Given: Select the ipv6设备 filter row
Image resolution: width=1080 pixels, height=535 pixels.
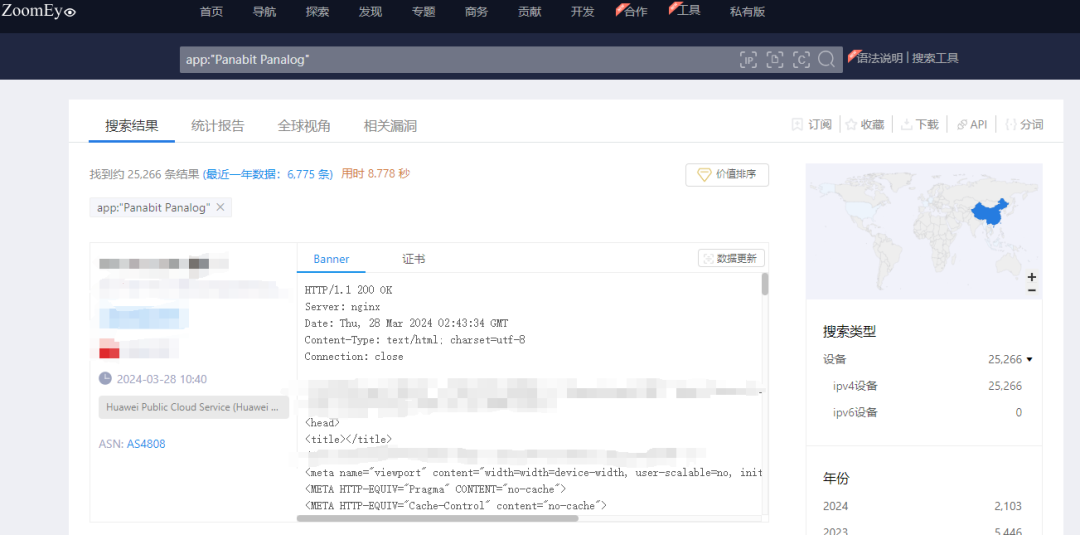Looking at the screenshot, I should tap(927, 412).
